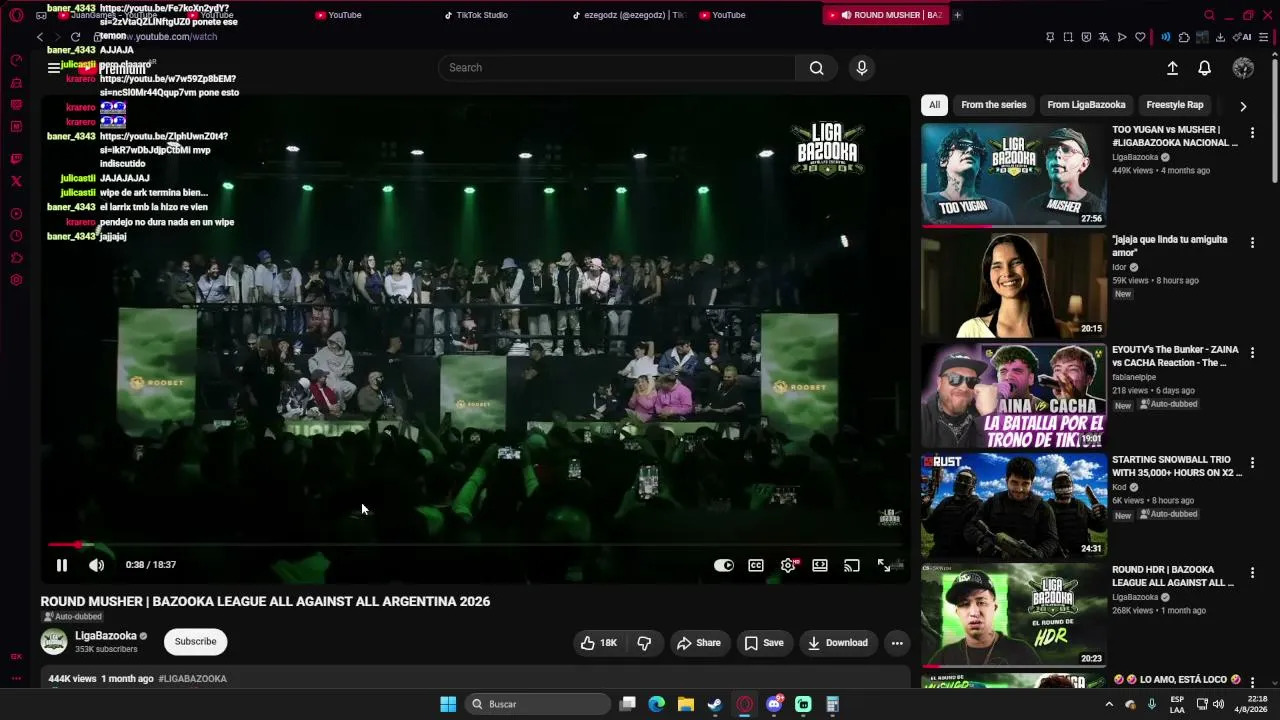Open the Opera sidebar history clock

click(x=16, y=236)
